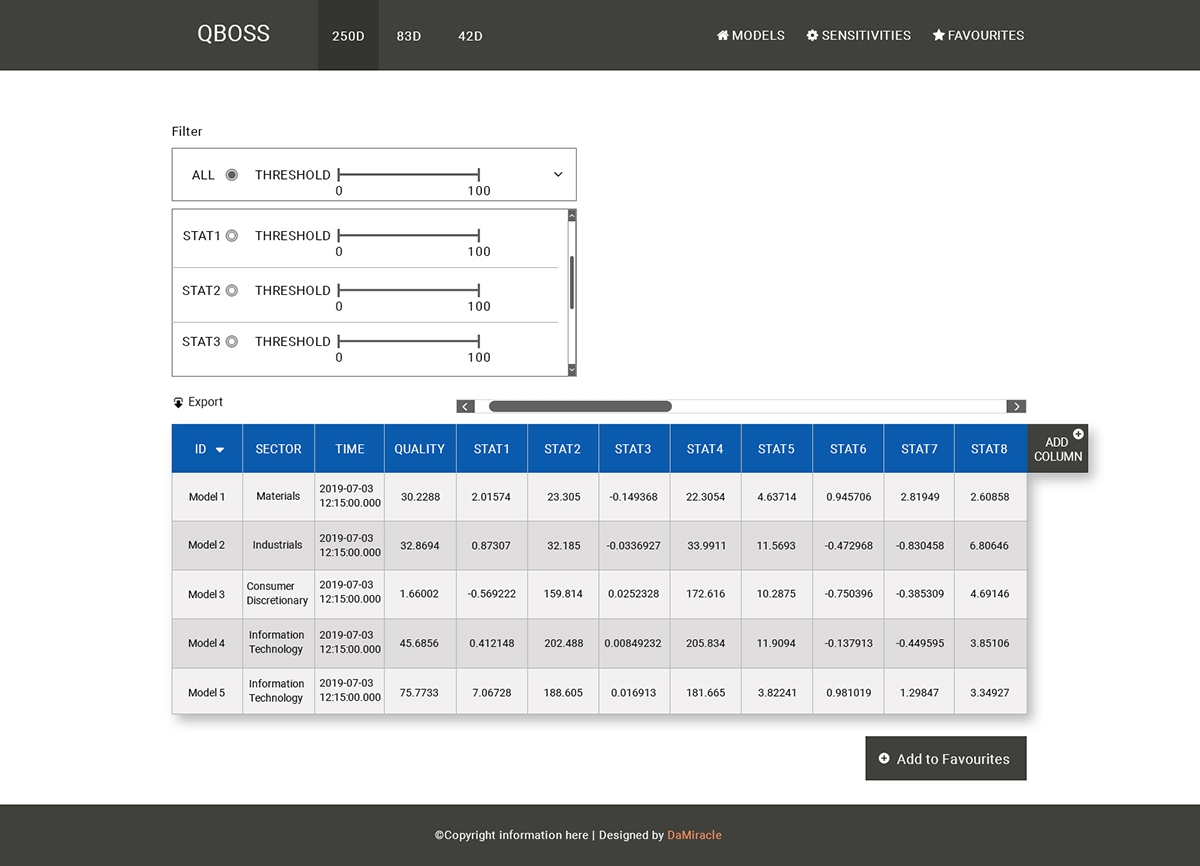Expand the filter dropdown chevron
Viewport: 1200px width, 866px height.
558,175
